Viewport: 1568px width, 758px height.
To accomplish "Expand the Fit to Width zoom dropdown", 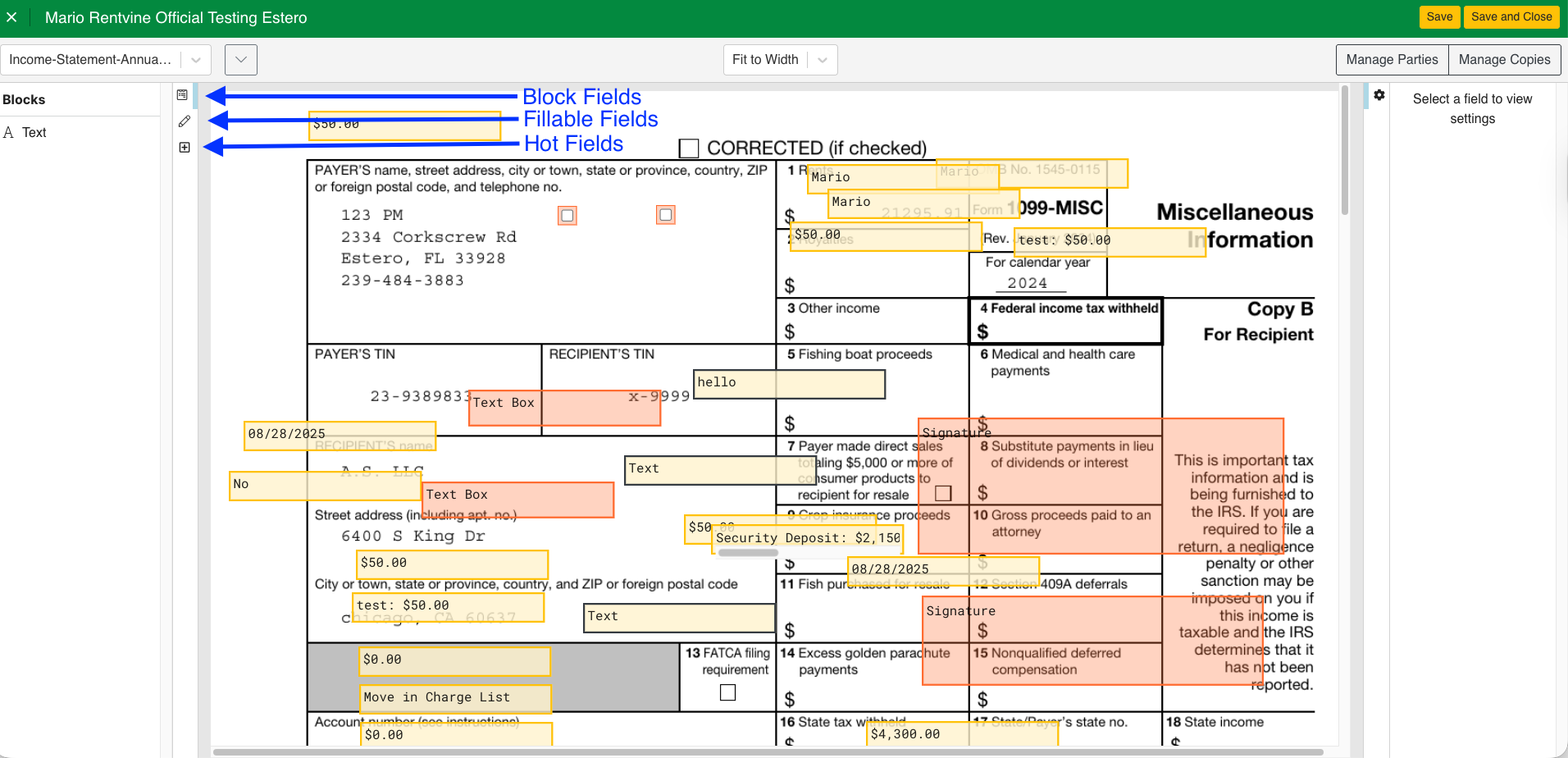I will point(780,60).
